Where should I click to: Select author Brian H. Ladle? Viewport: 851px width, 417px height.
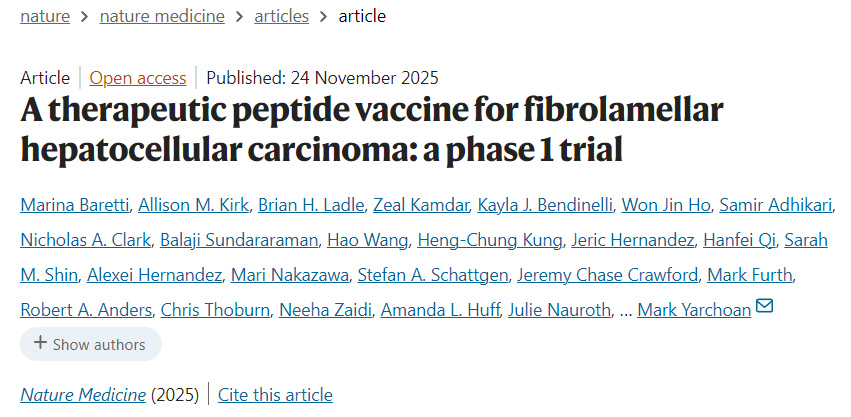tap(309, 205)
